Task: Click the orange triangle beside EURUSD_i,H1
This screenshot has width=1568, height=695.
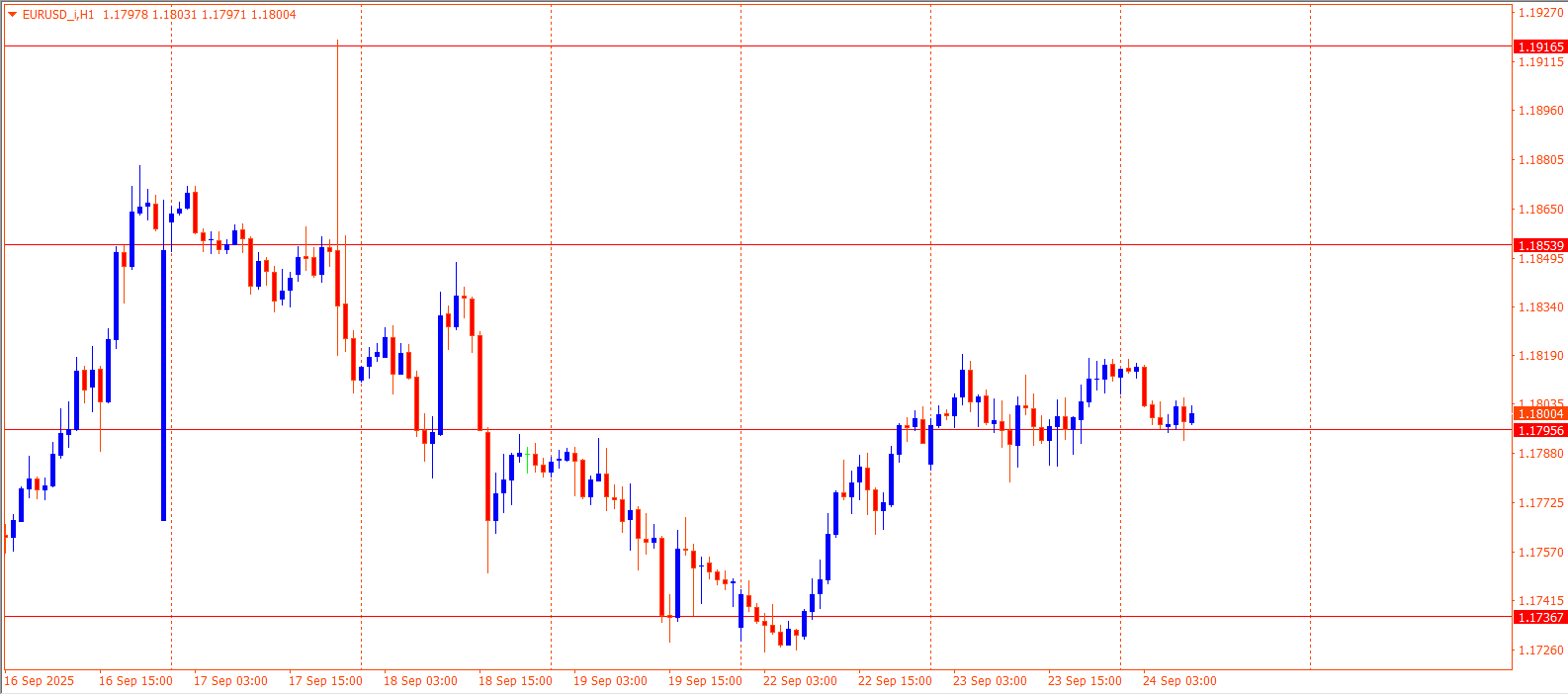Action: click(x=12, y=15)
